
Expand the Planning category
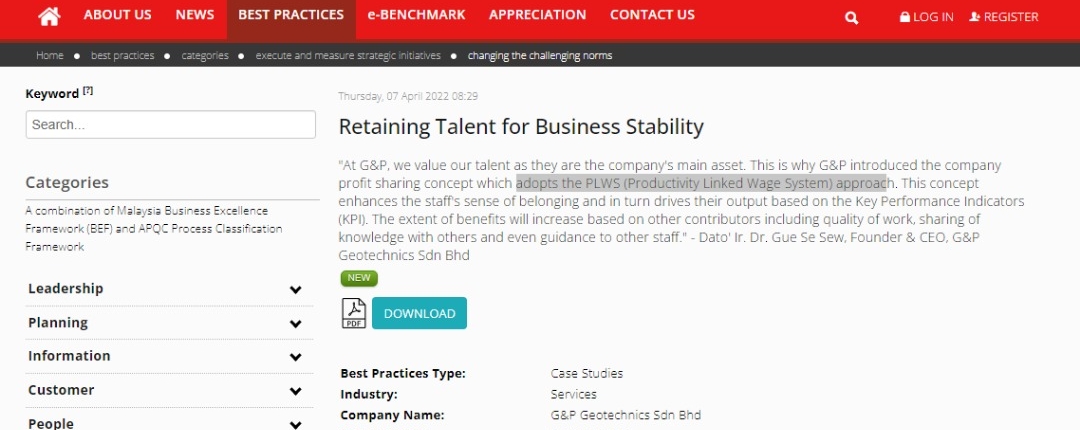click(295, 324)
